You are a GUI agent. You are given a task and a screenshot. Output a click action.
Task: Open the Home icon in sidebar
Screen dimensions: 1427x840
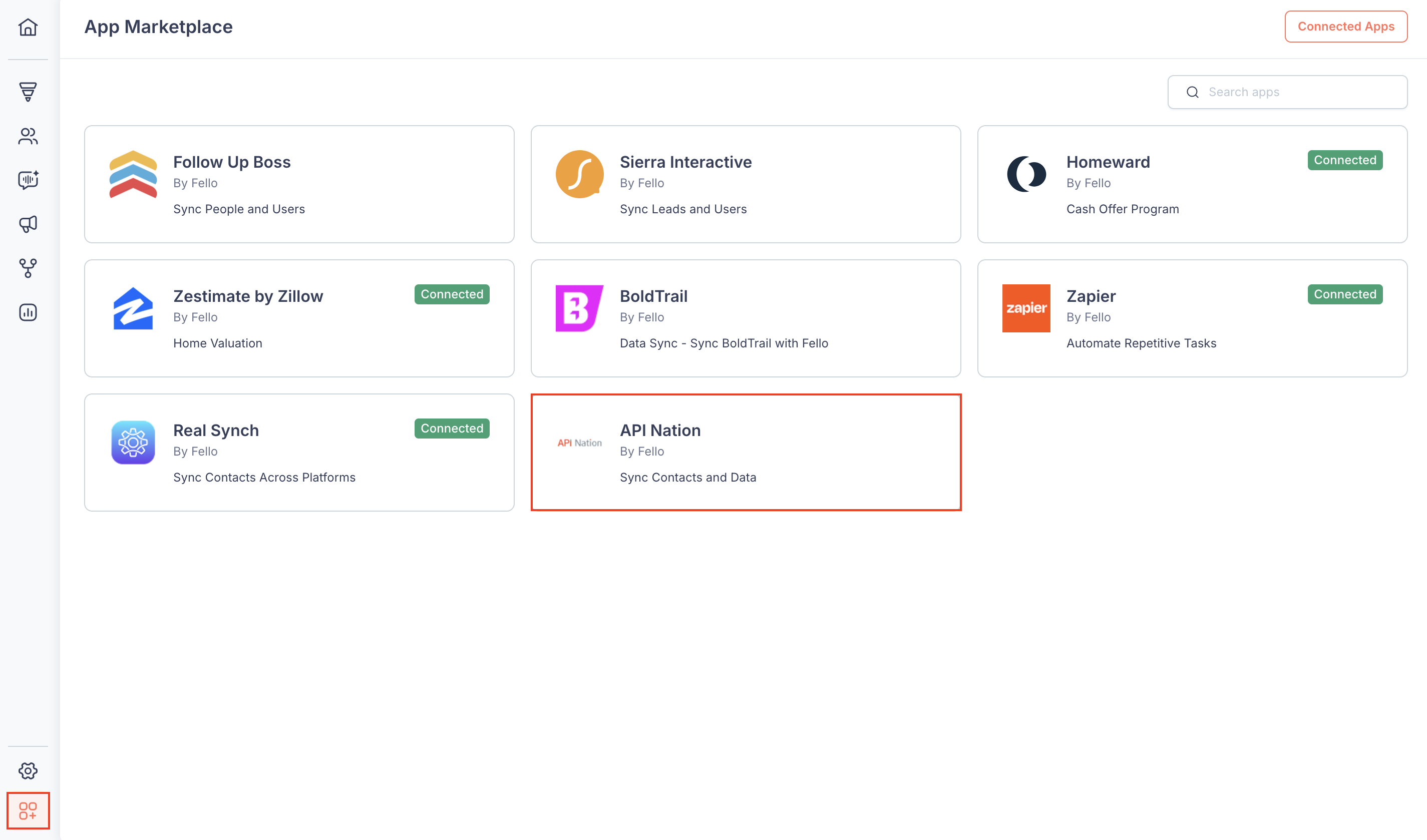tap(28, 27)
